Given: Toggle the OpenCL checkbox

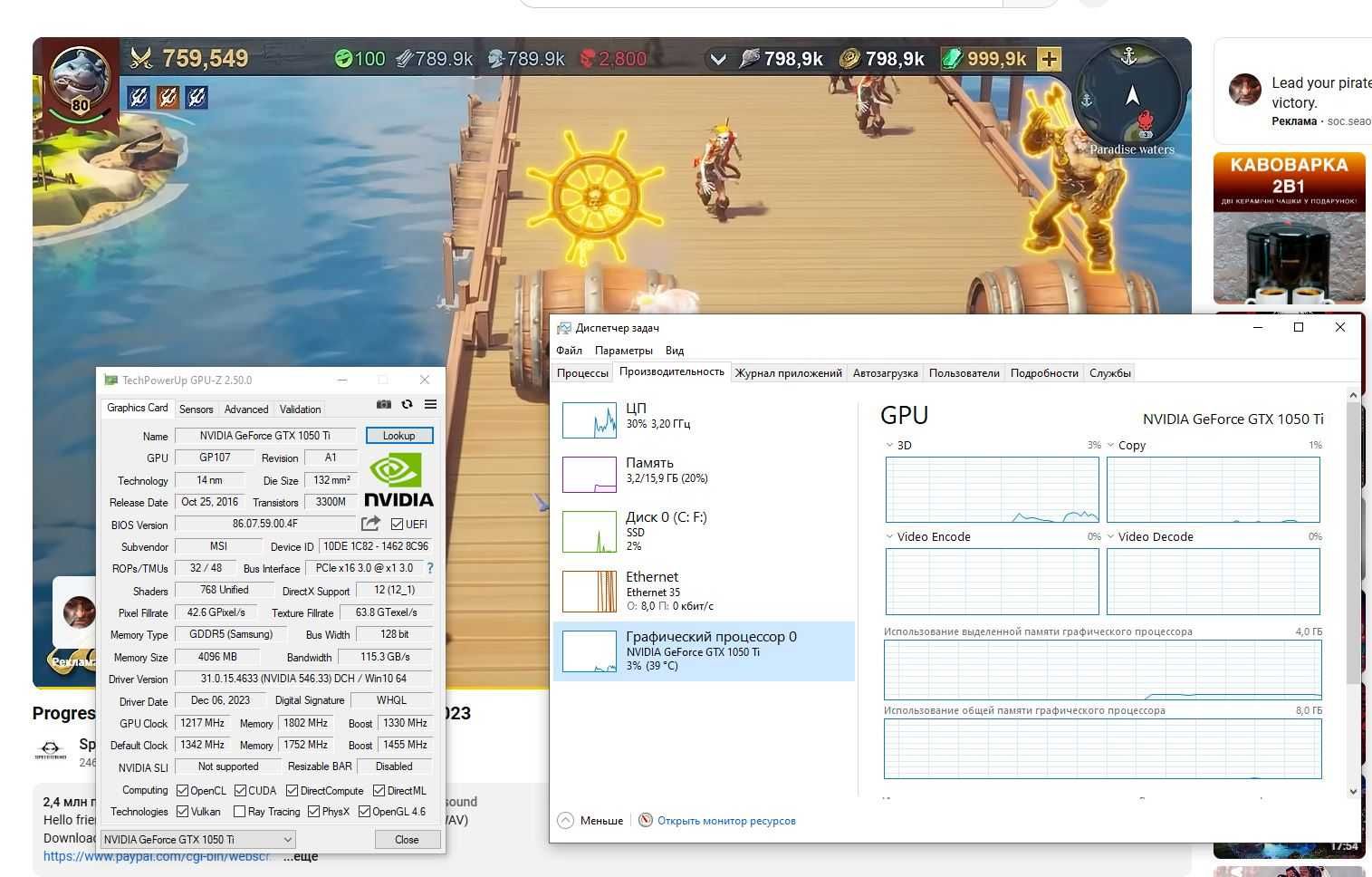Looking at the screenshot, I should point(182,790).
